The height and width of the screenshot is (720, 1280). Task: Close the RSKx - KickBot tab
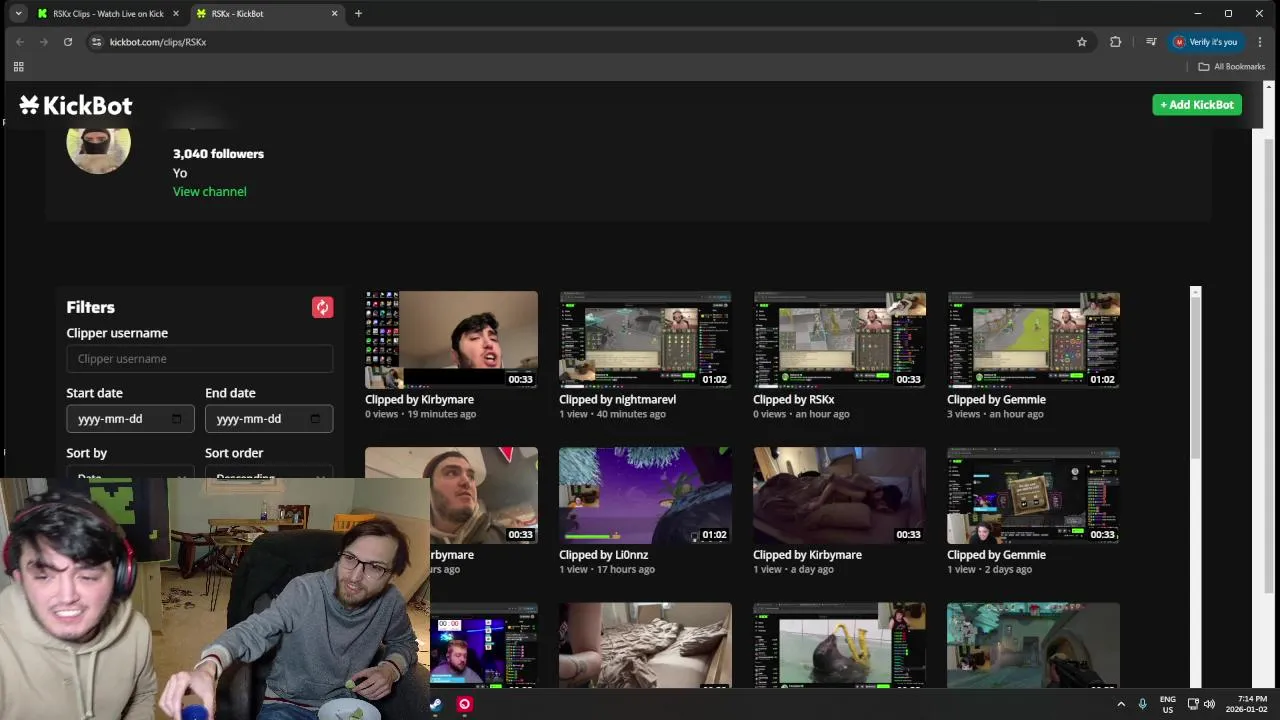coord(334,14)
